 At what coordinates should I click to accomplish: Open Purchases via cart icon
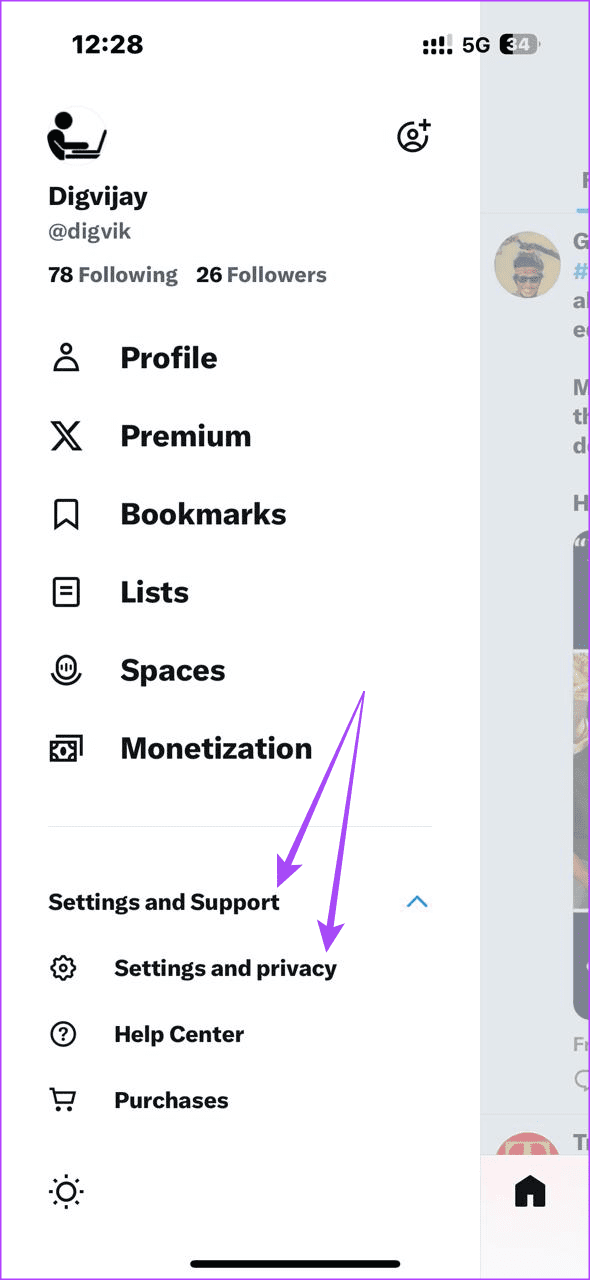[63, 1100]
